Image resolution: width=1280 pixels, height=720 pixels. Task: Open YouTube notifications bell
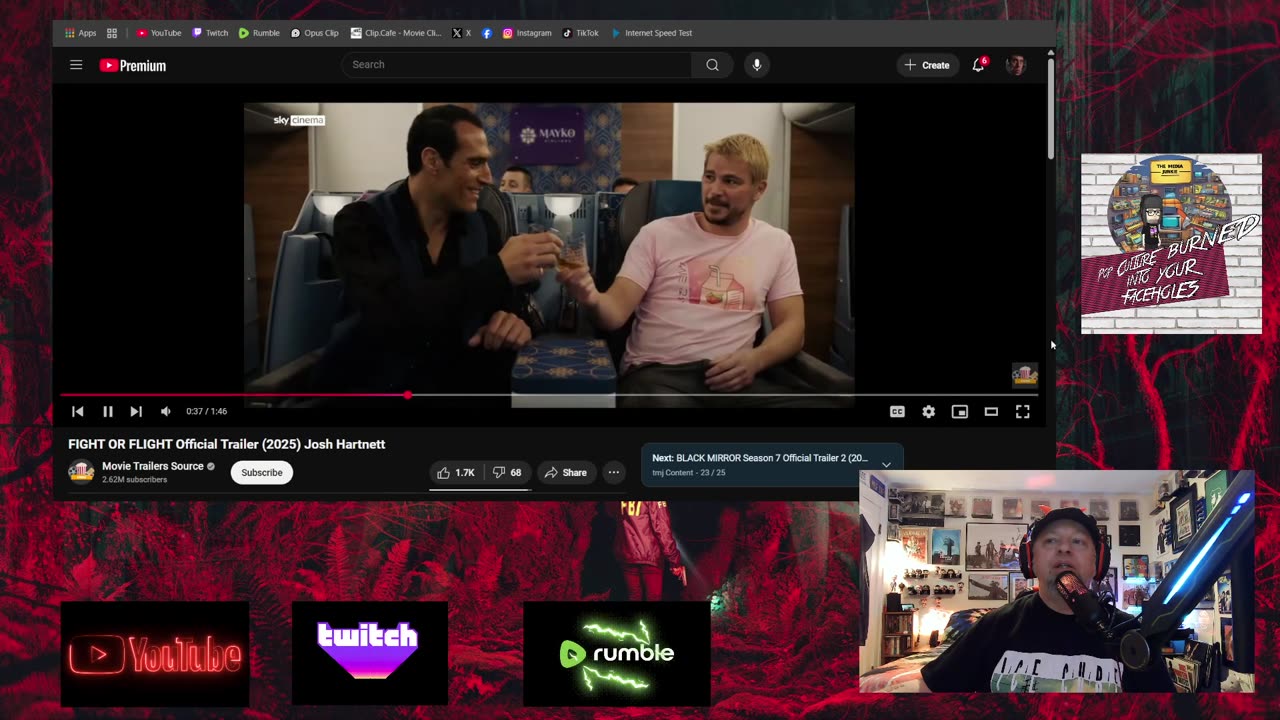(x=979, y=65)
